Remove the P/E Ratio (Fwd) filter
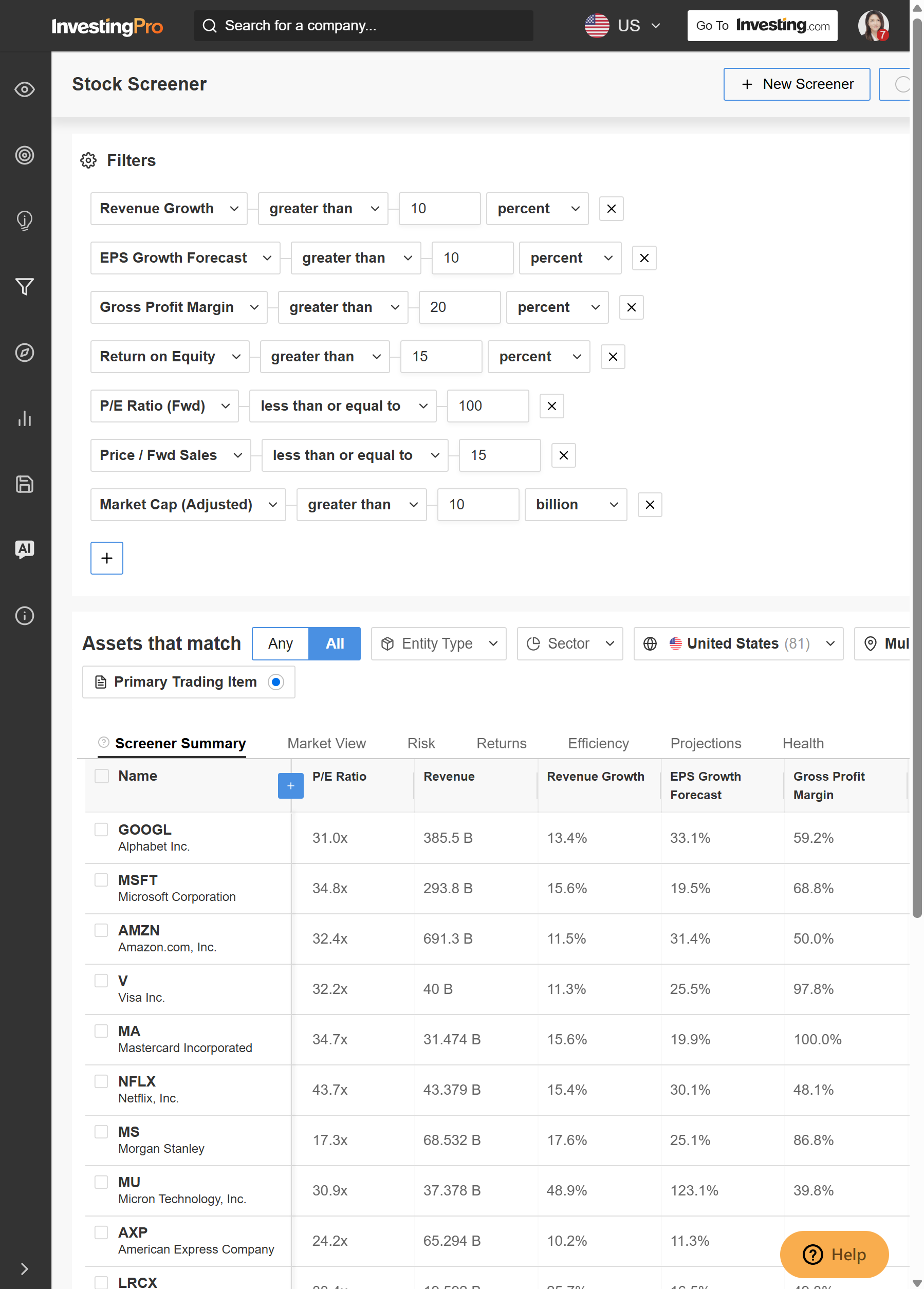 tap(551, 407)
